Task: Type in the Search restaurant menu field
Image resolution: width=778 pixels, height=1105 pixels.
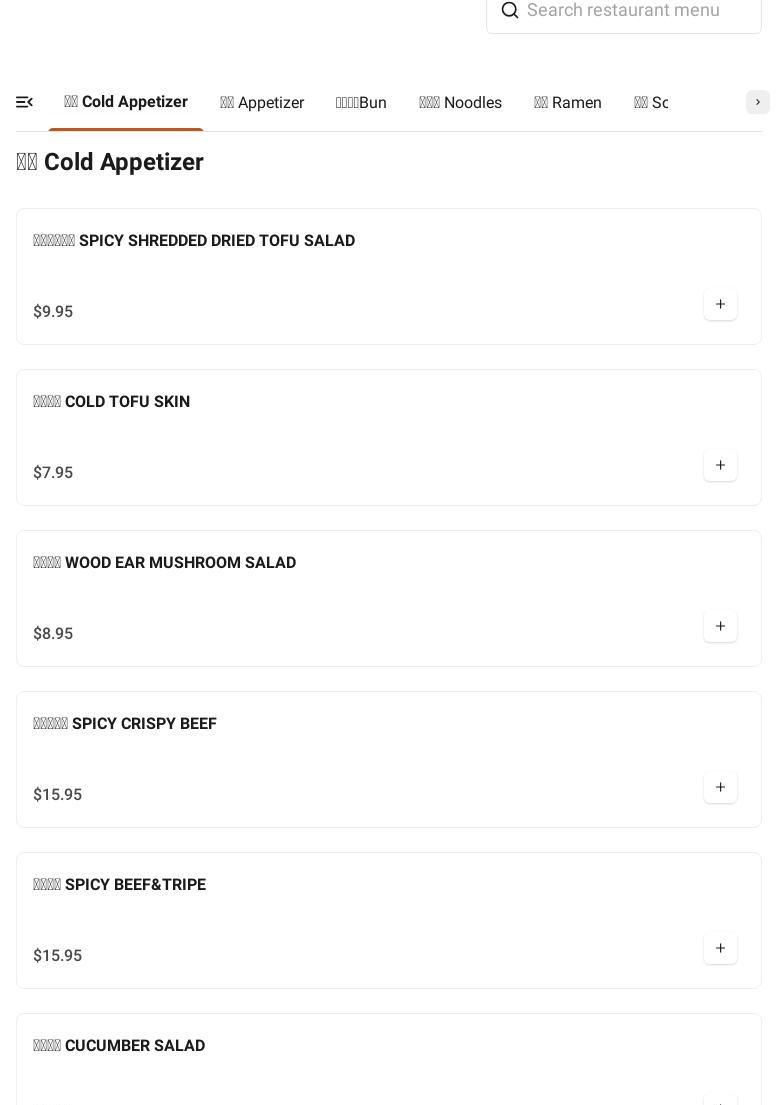Action: [635, 11]
